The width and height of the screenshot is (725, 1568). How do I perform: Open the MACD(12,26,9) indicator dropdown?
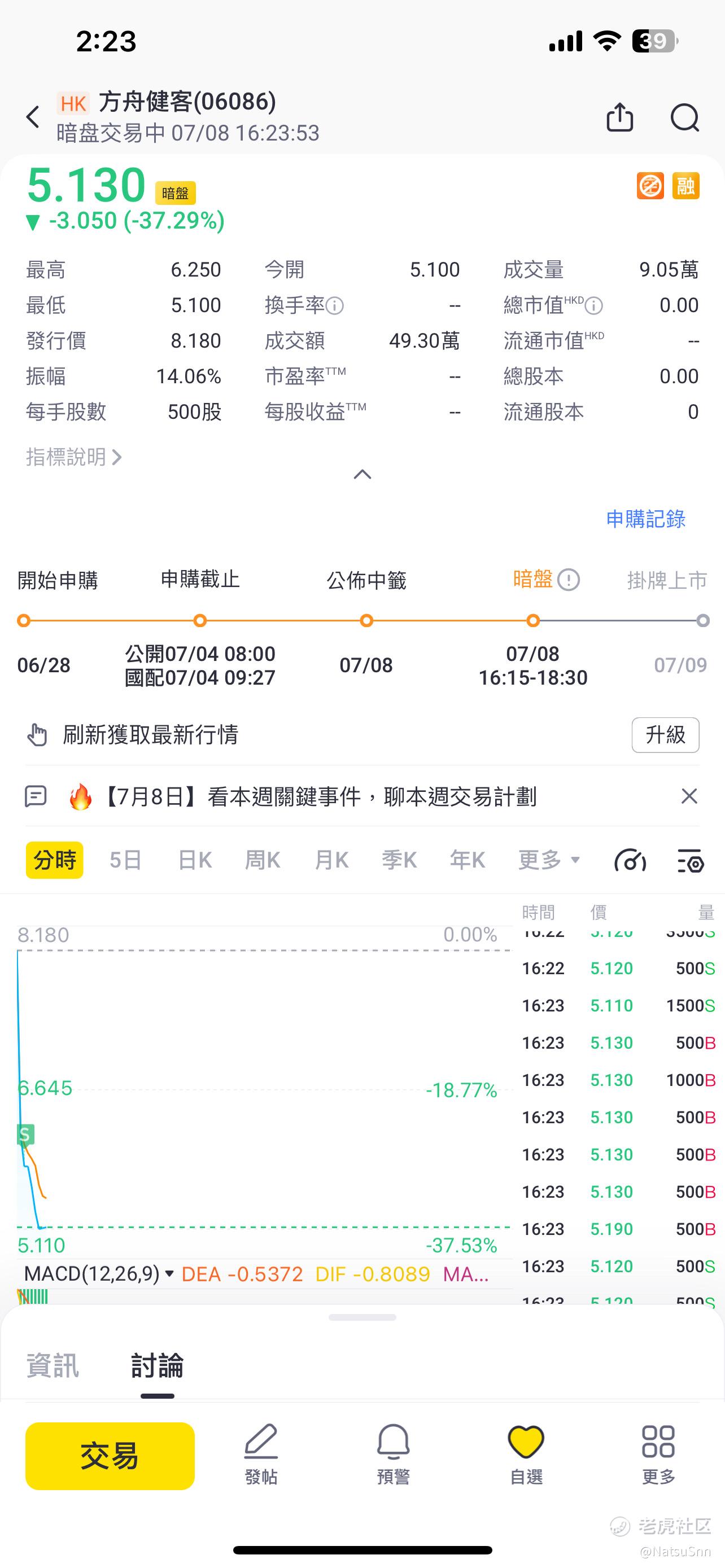click(99, 1273)
